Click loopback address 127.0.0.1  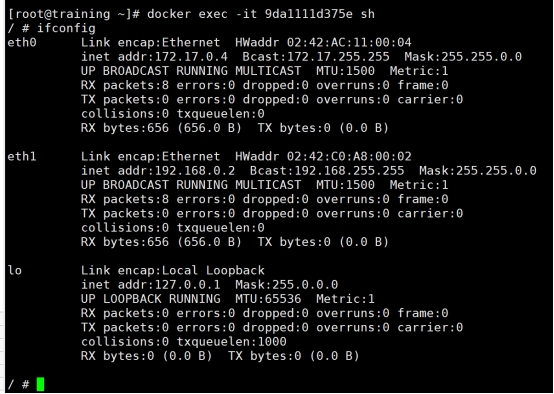point(151,285)
